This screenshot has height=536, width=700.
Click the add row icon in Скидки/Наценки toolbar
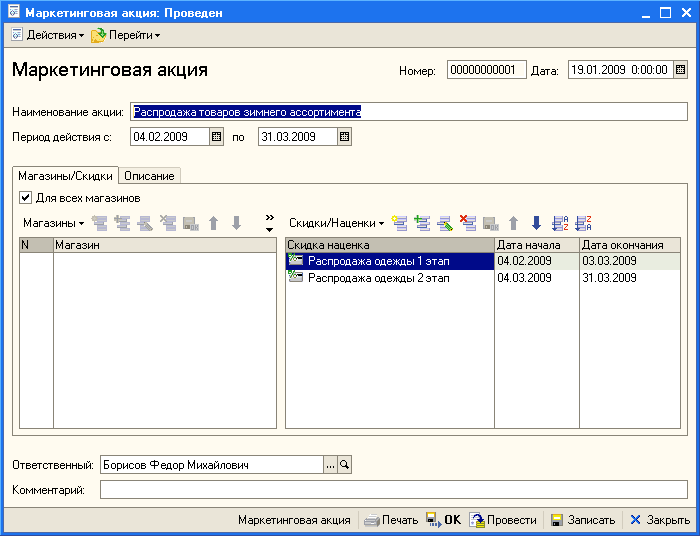click(399, 223)
